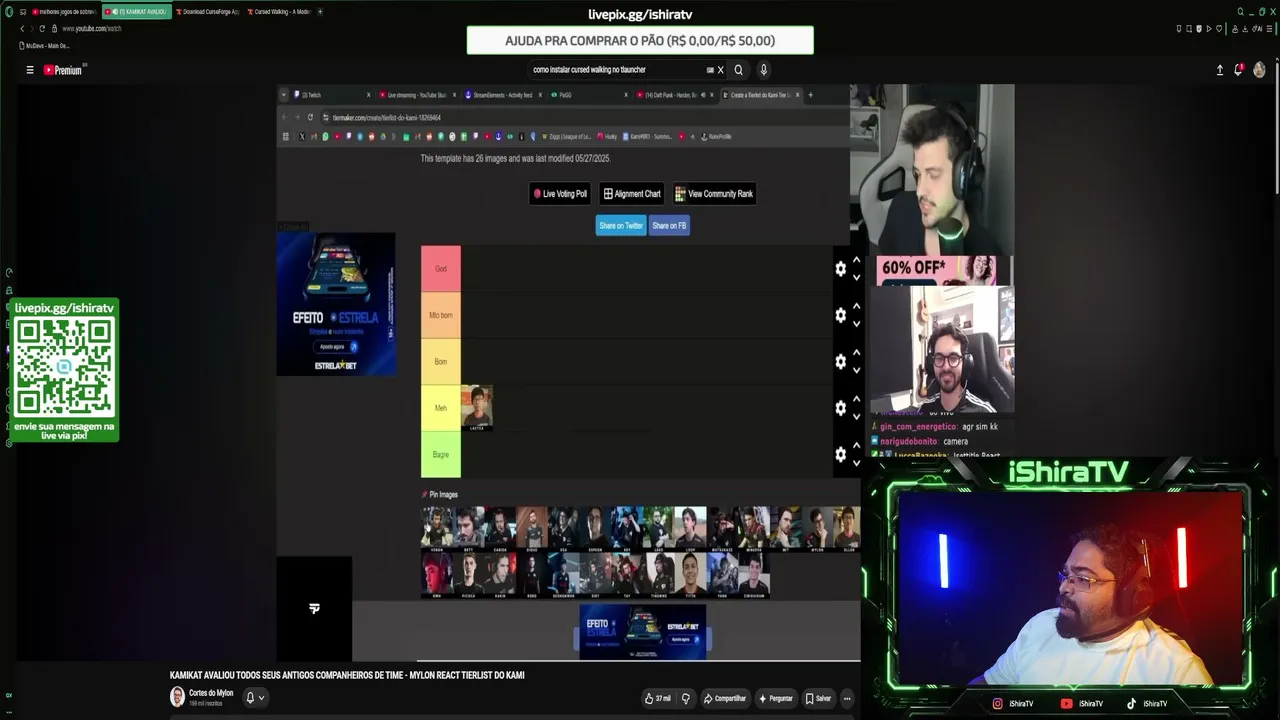Go to YouTube Premium home logo
1280x720 pixels.
tap(64, 70)
